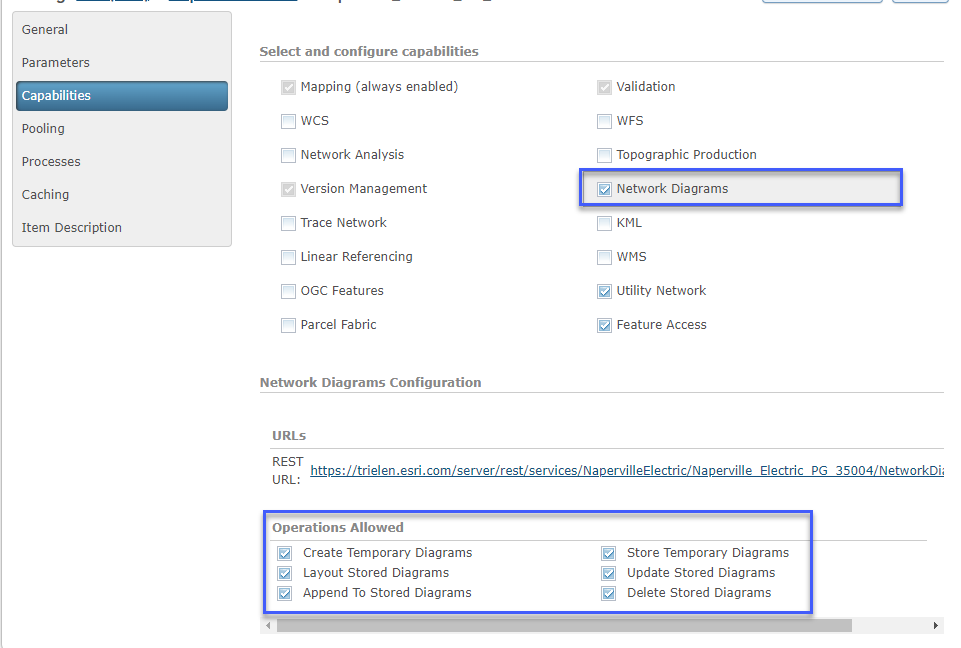961x648 pixels.
Task: Open the General settings tab
Action: tap(45, 29)
